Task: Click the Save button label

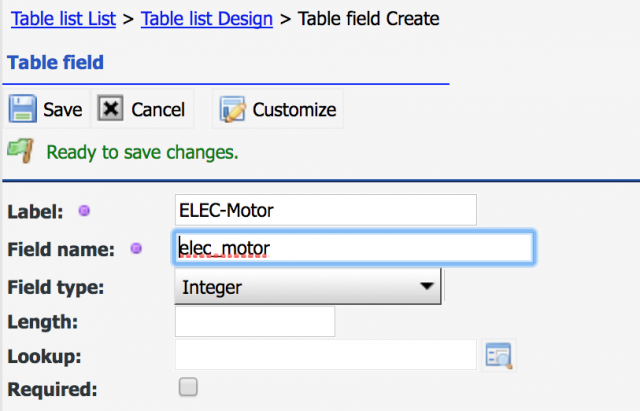Action: pyautogui.click(x=63, y=109)
